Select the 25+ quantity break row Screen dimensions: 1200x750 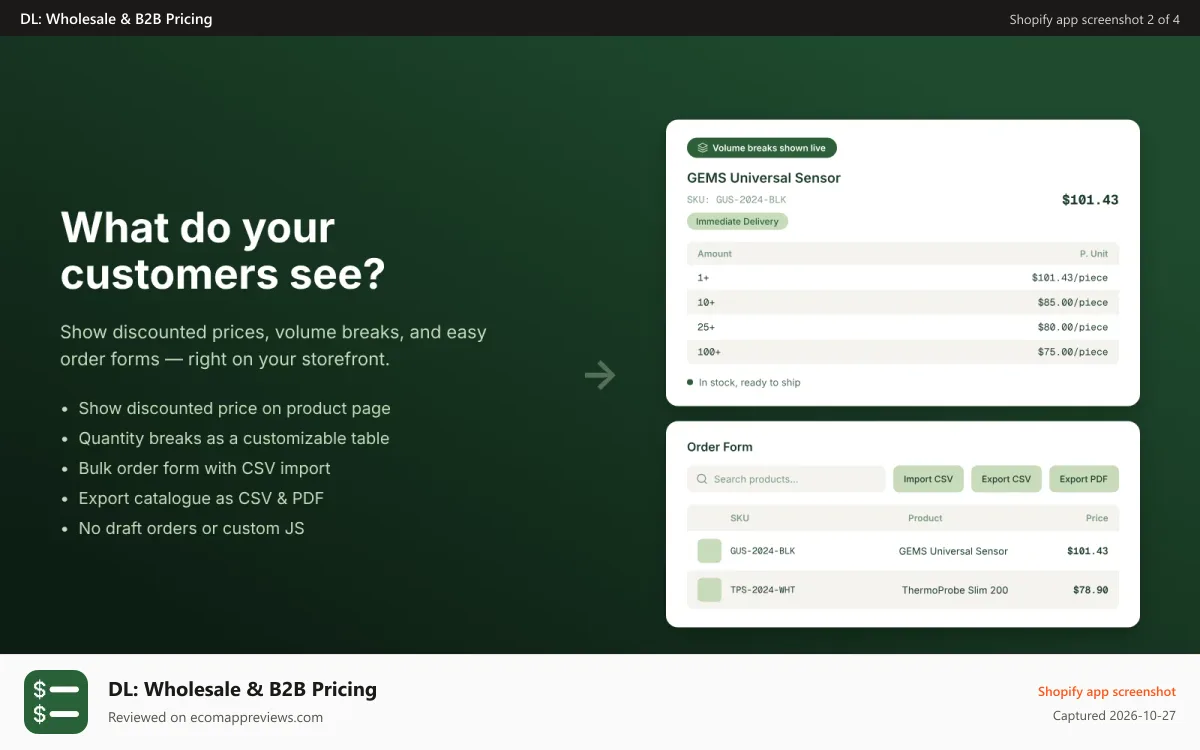[903, 327]
